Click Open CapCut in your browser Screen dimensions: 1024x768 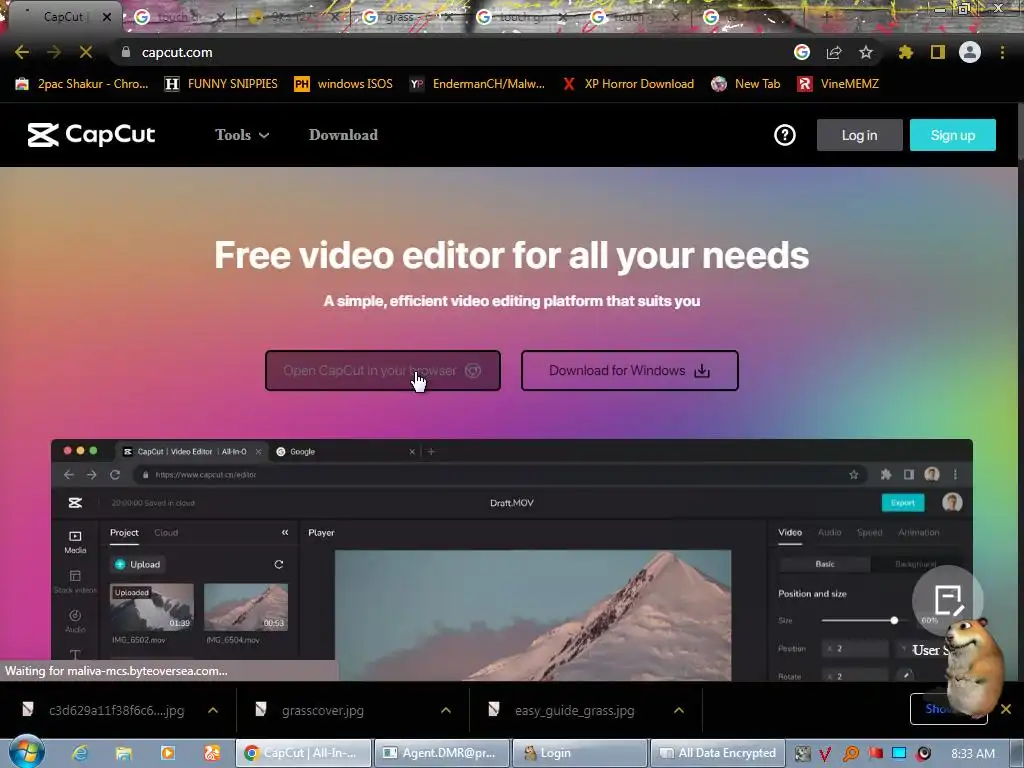point(383,370)
